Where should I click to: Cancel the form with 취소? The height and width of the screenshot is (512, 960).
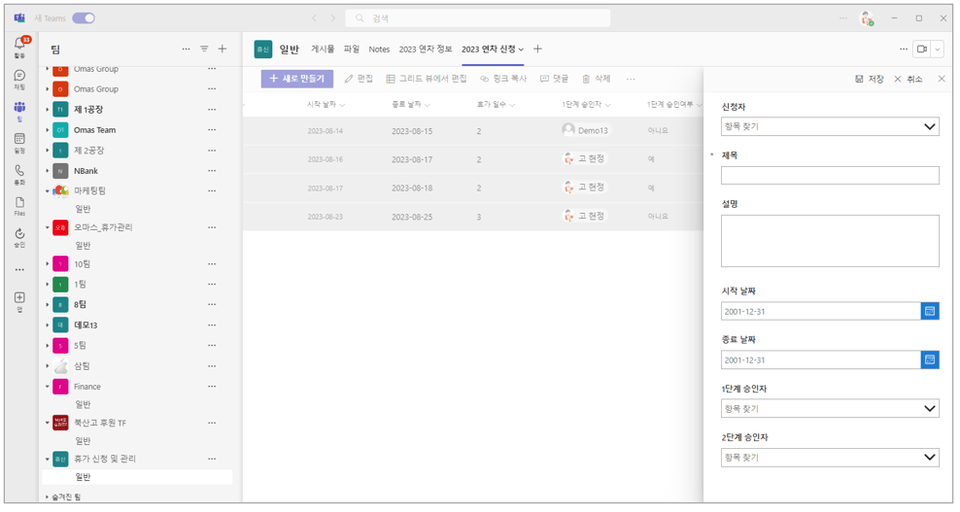(x=909, y=79)
